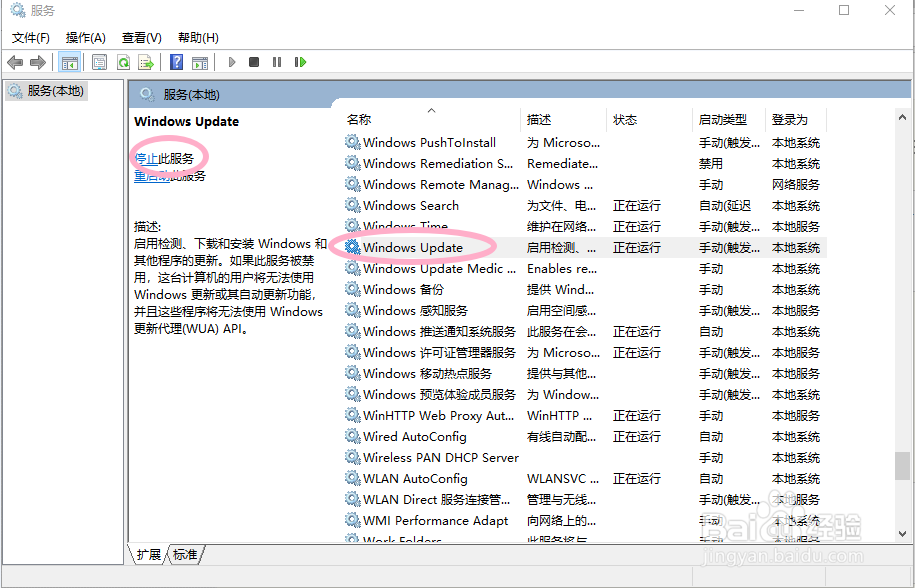Click the Stop Service square icon
Image resolution: width=915 pixels, height=588 pixels.
[x=254, y=62]
